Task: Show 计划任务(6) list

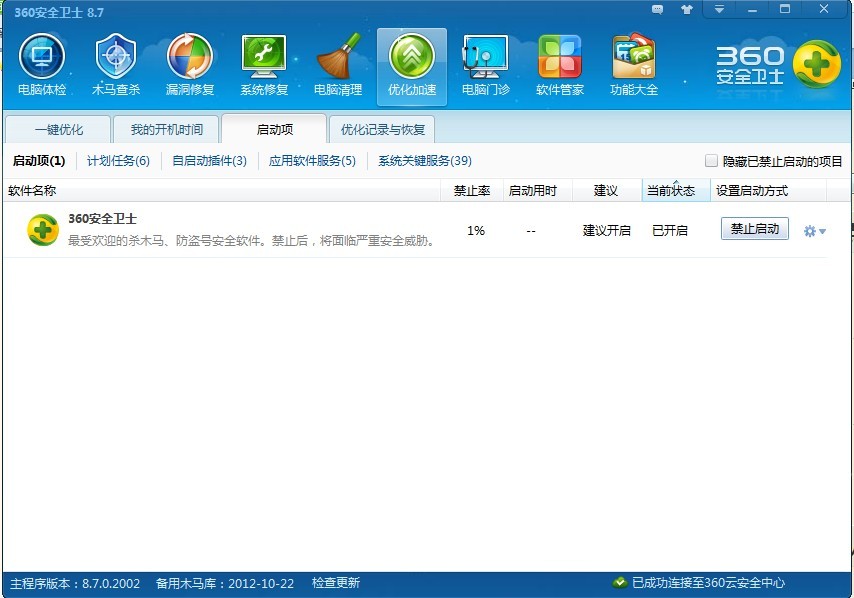Action: [x=118, y=161]
